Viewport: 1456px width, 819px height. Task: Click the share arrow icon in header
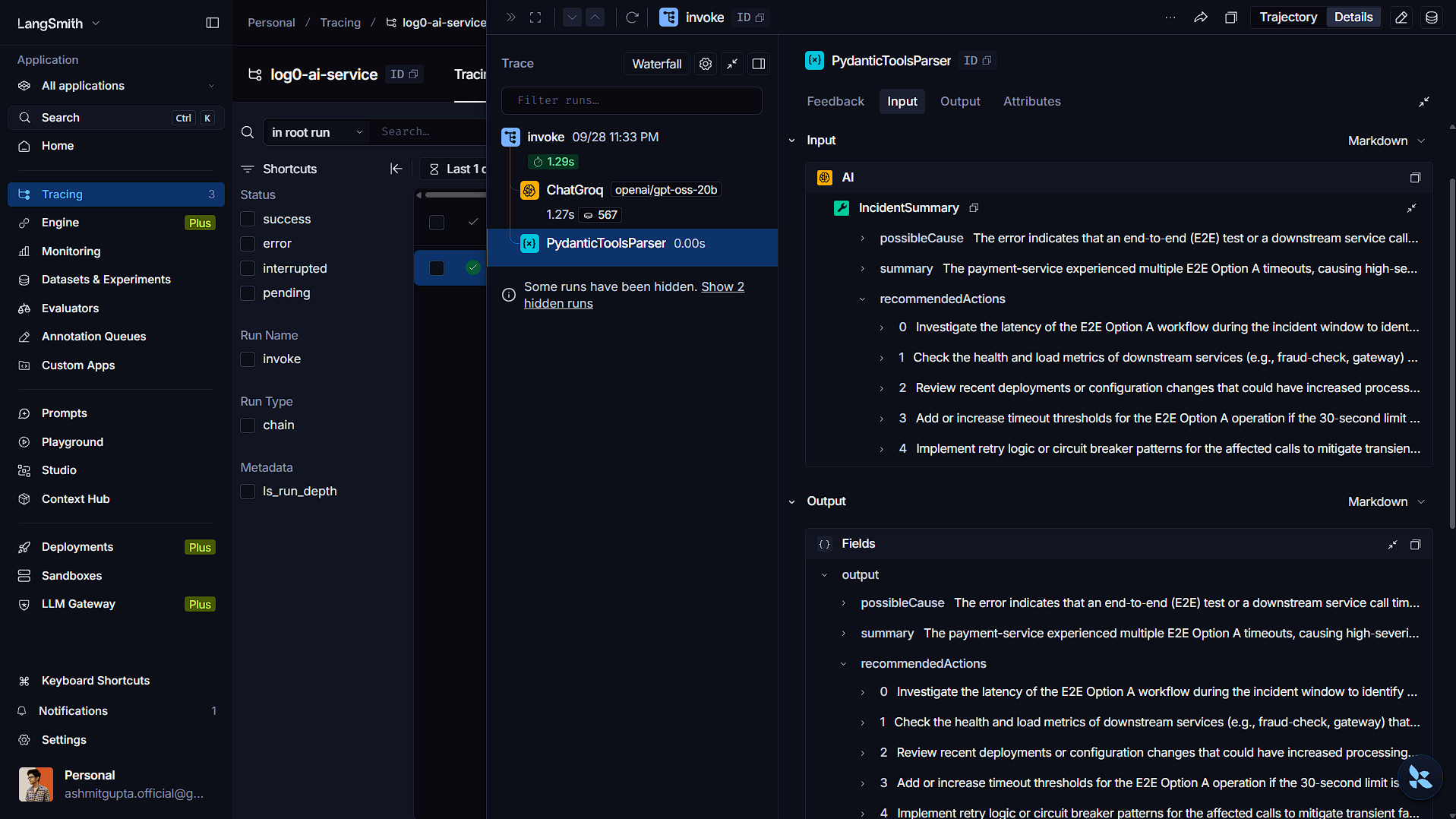click(1201, 17)
